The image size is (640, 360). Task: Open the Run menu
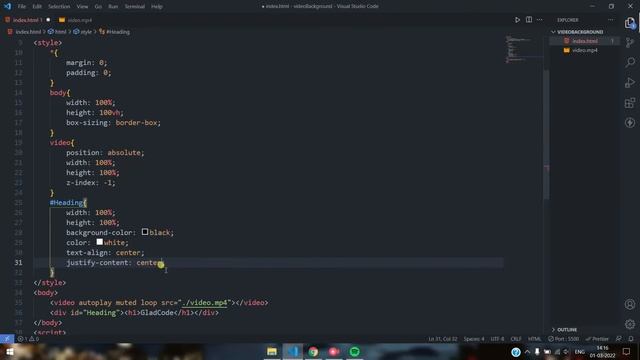113,6
